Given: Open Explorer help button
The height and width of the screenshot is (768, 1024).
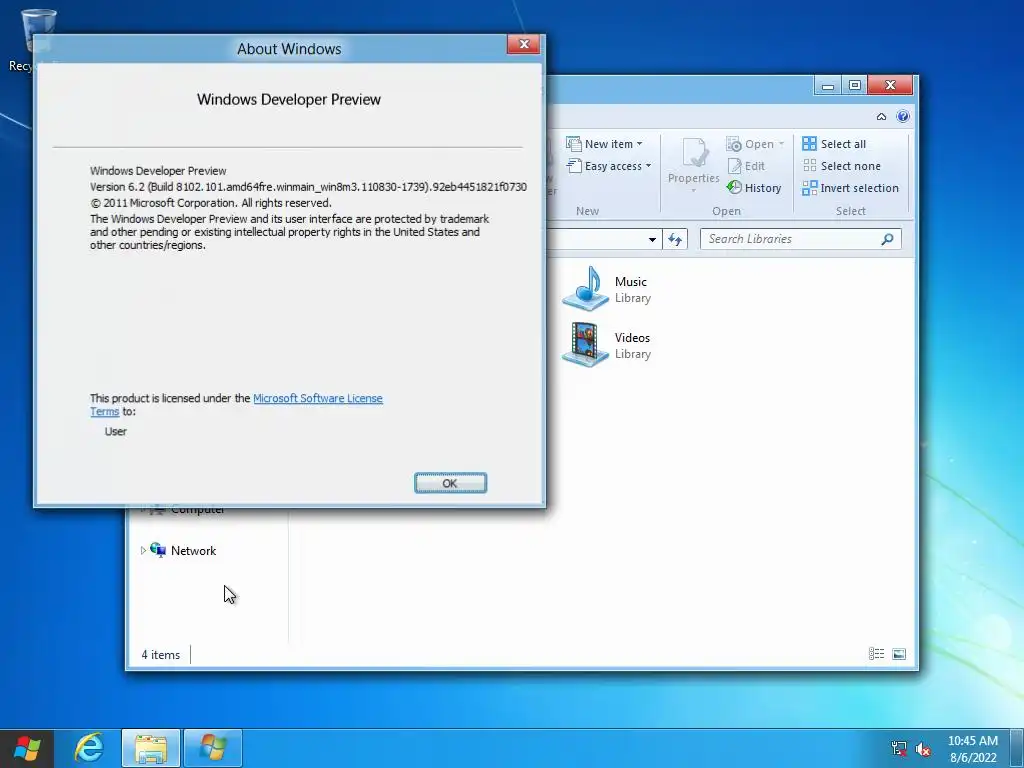Looking at the screenshot, I should point(903,116).
